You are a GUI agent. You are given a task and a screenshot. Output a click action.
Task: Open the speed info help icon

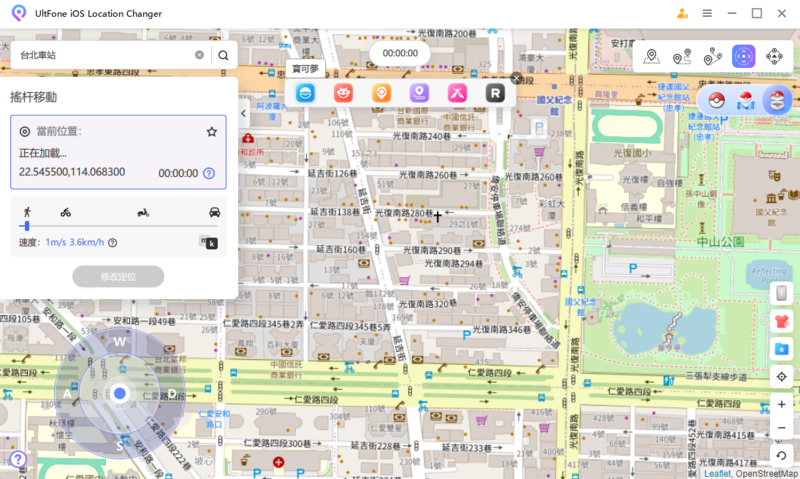click(113, 243)
